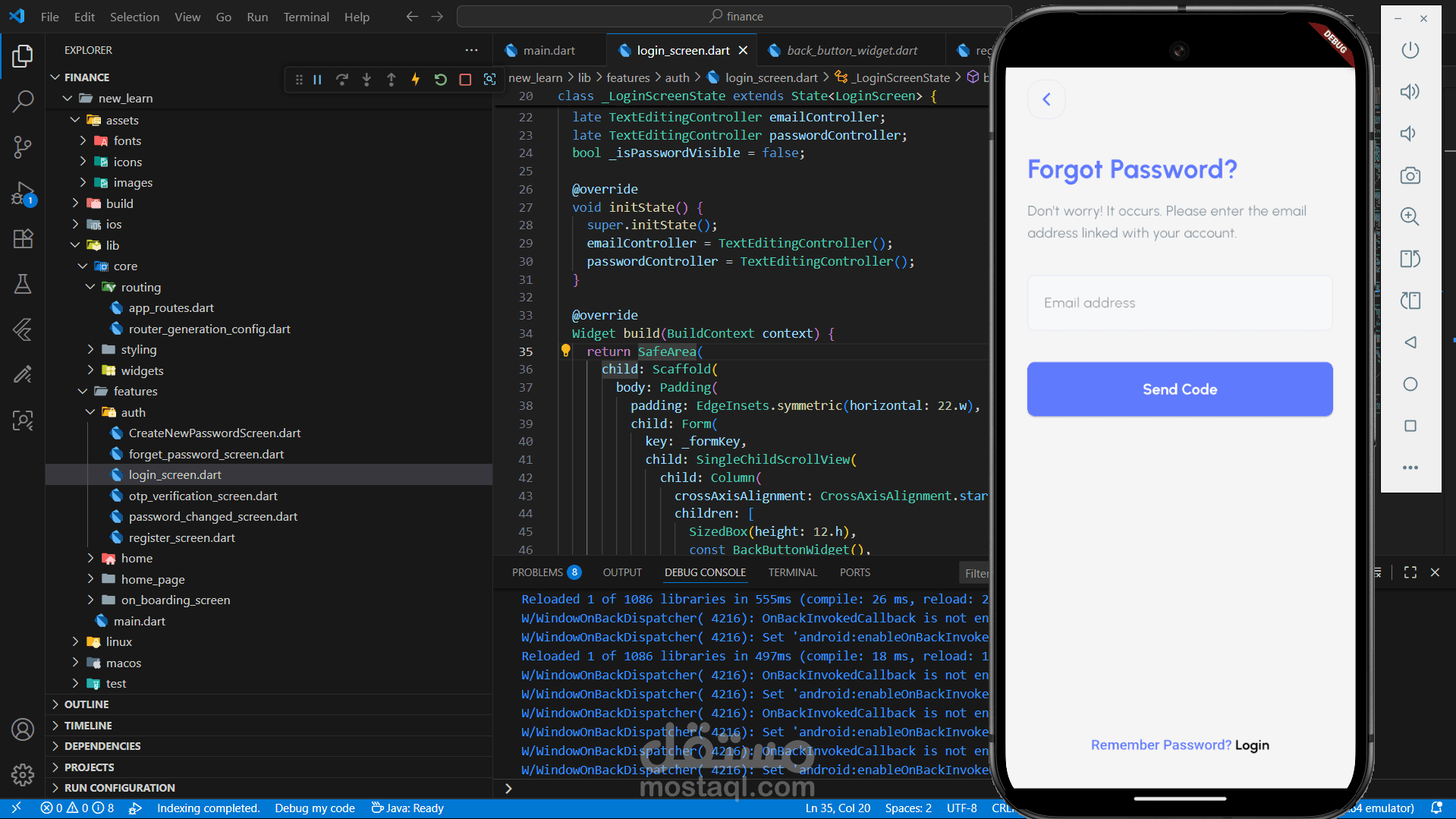Viewport: 1456px width, 819px height.
Task: Open the Accounts icon in activity bar
Action: pyautogui.click(x=23, y=729)
